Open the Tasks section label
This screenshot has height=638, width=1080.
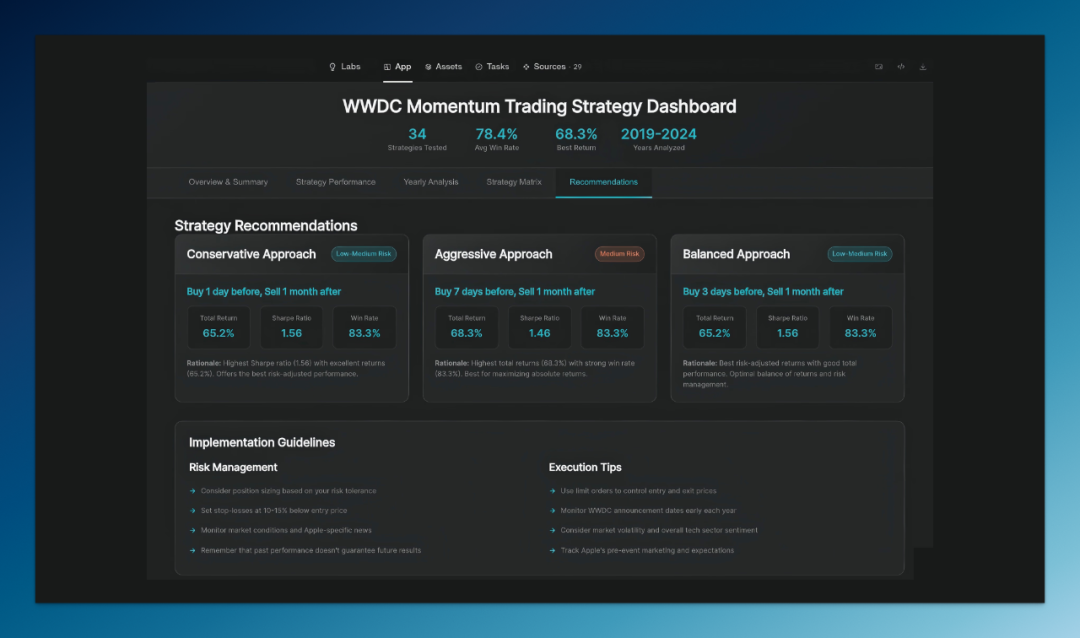pos(498,67)
